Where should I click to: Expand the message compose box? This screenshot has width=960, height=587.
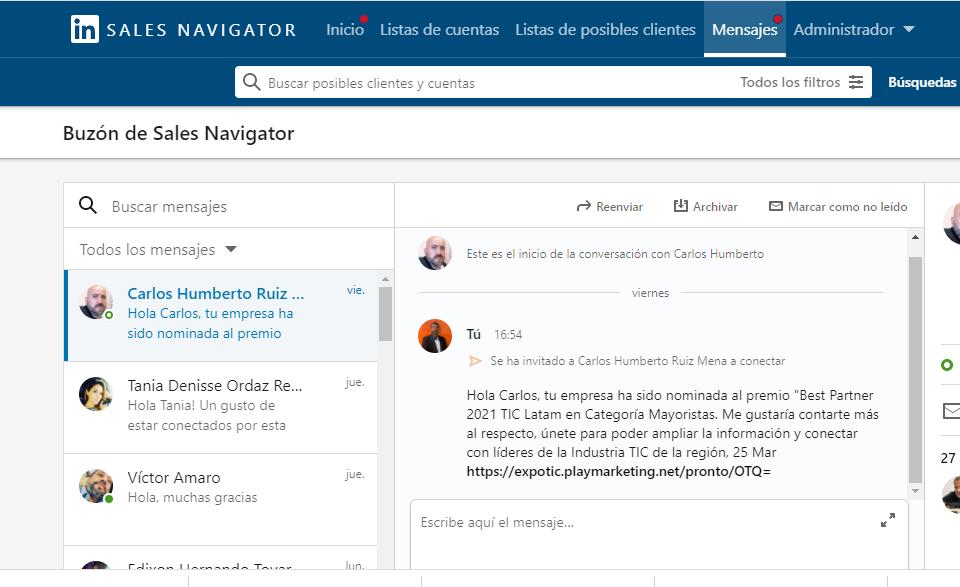[888, 520]
